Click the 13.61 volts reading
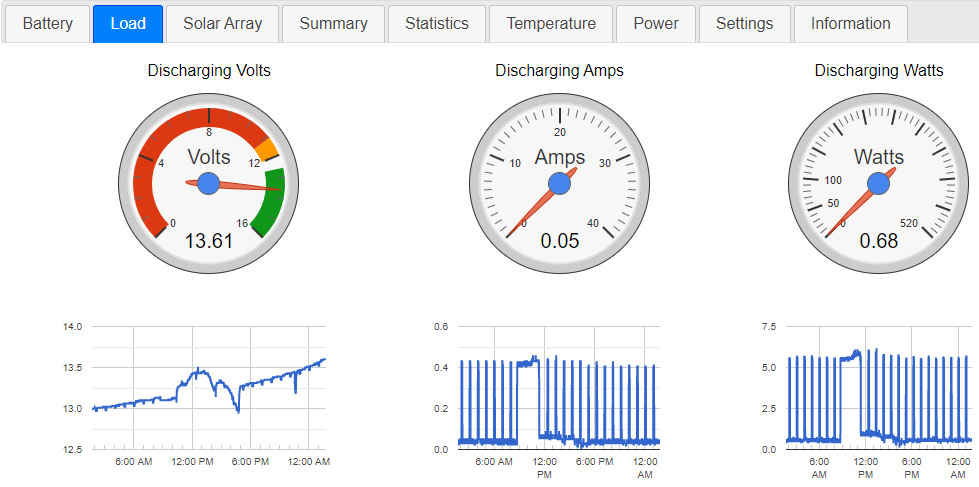Viewport: 979px width, 487px height. 208,241
